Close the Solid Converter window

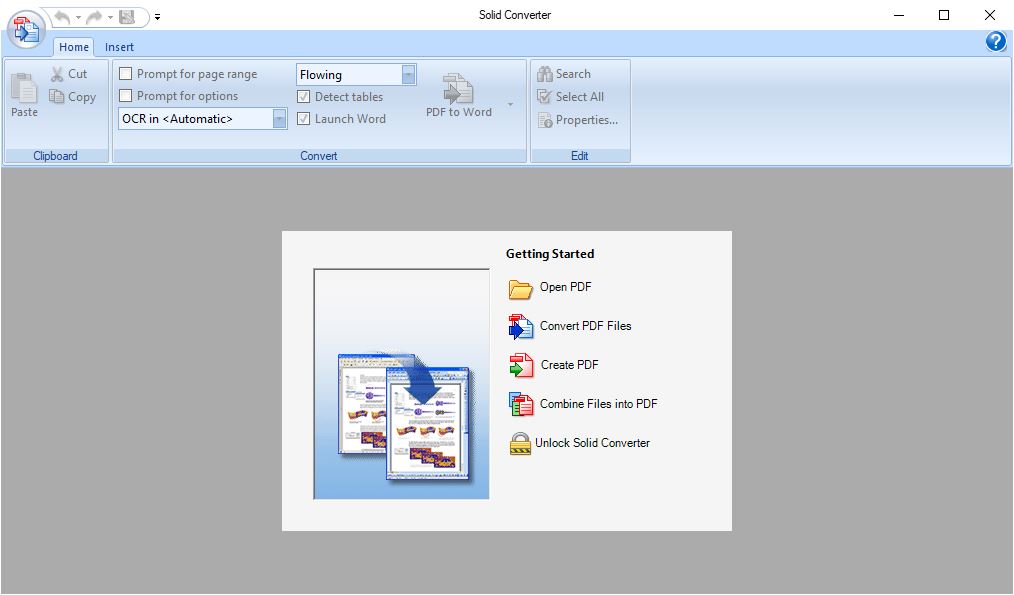[989, 15]
